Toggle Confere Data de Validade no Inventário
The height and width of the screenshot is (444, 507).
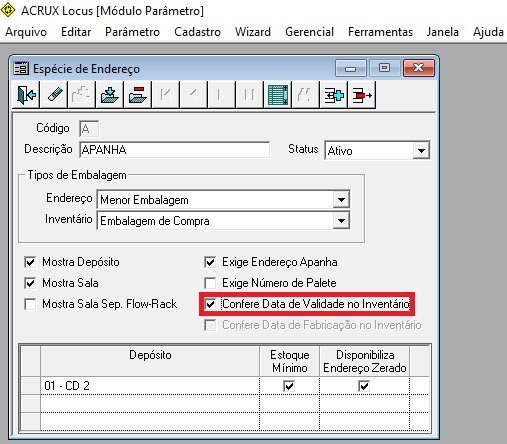(210, 304)
